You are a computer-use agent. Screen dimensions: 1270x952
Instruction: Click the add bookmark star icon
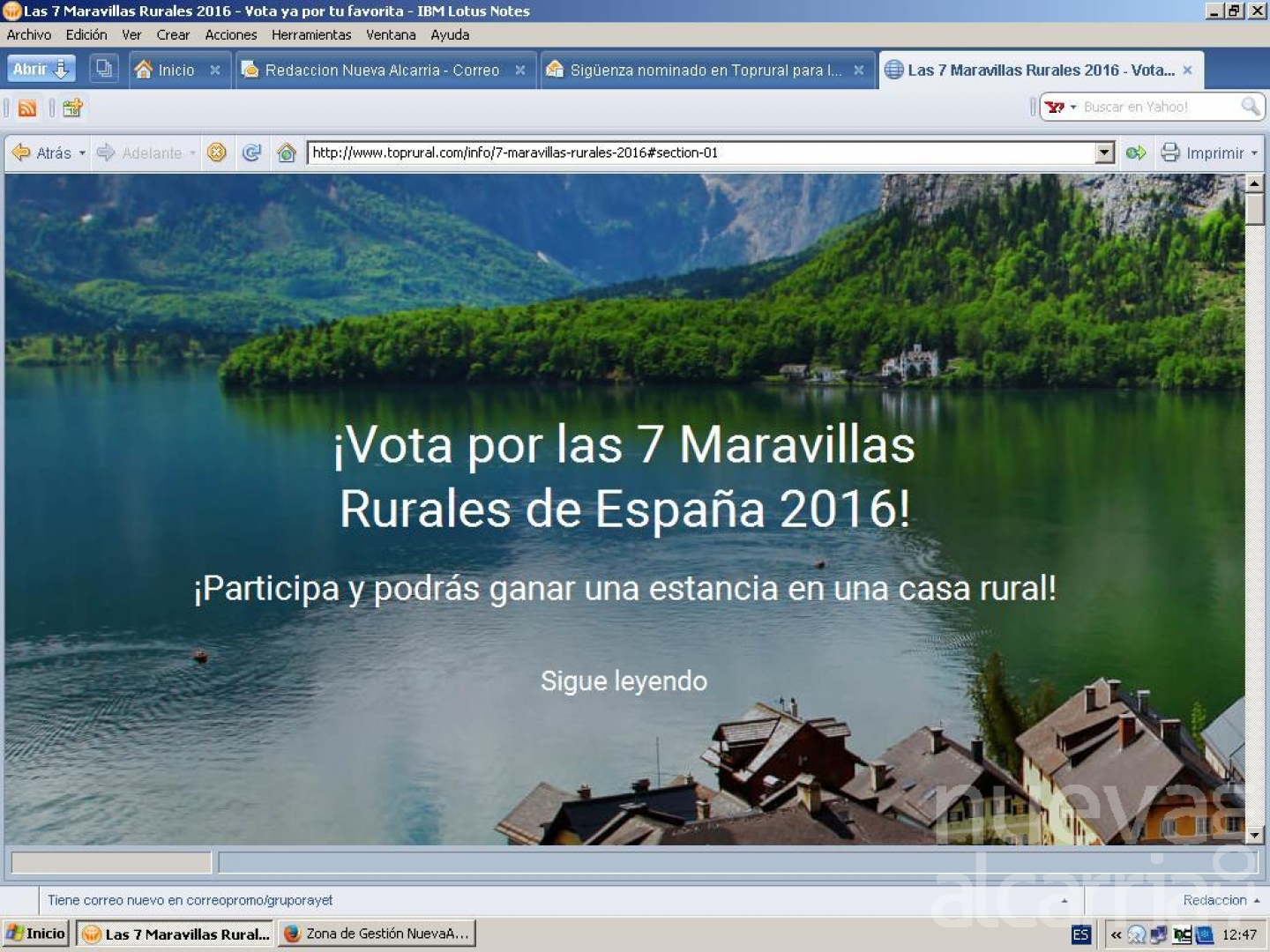72,108
